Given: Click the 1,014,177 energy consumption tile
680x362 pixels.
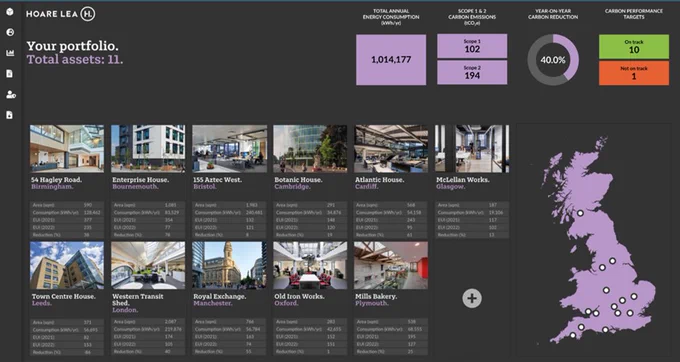Looking at the screenshot, I should 391,60.
